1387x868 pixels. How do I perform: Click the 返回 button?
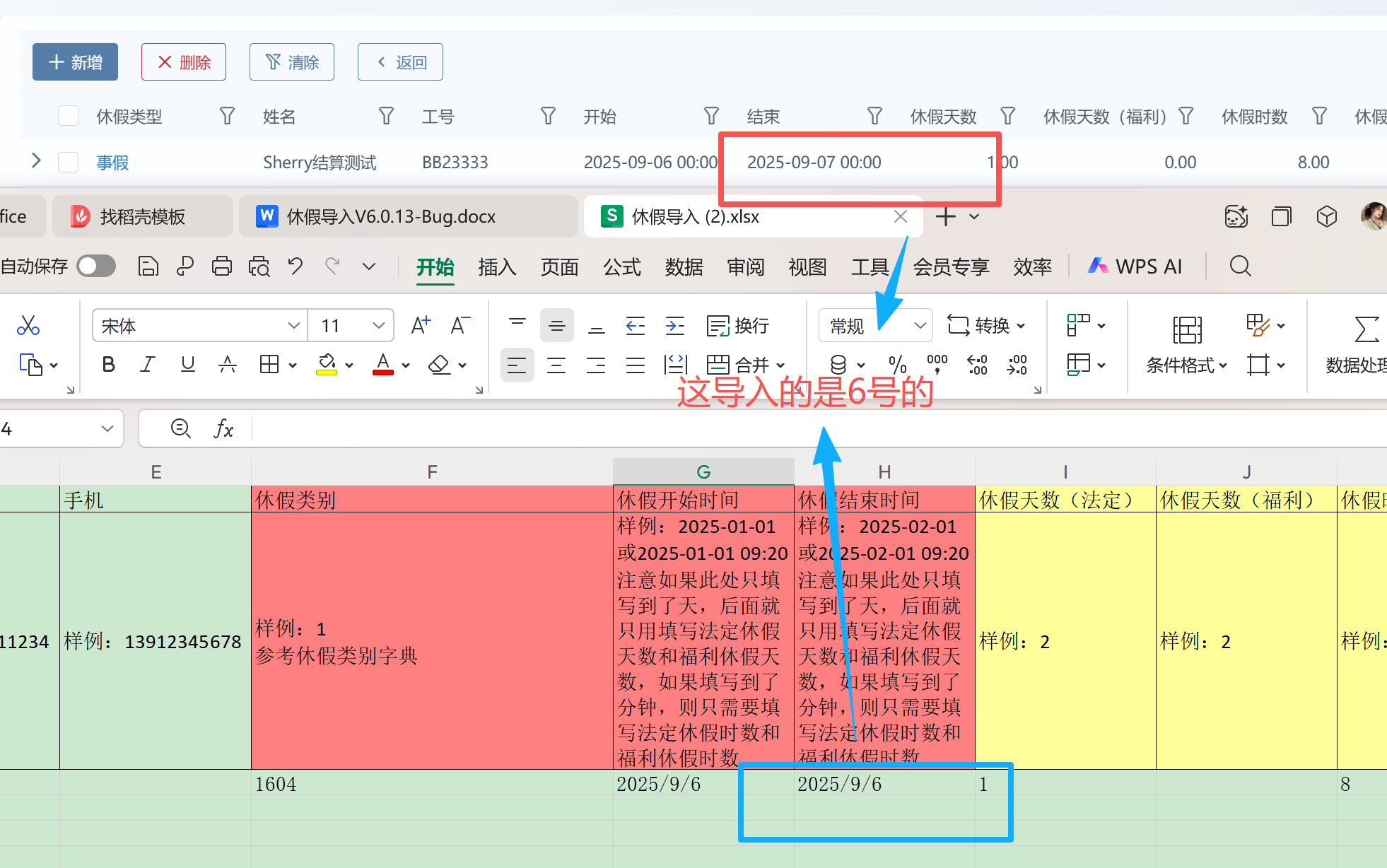click(400, 62)
